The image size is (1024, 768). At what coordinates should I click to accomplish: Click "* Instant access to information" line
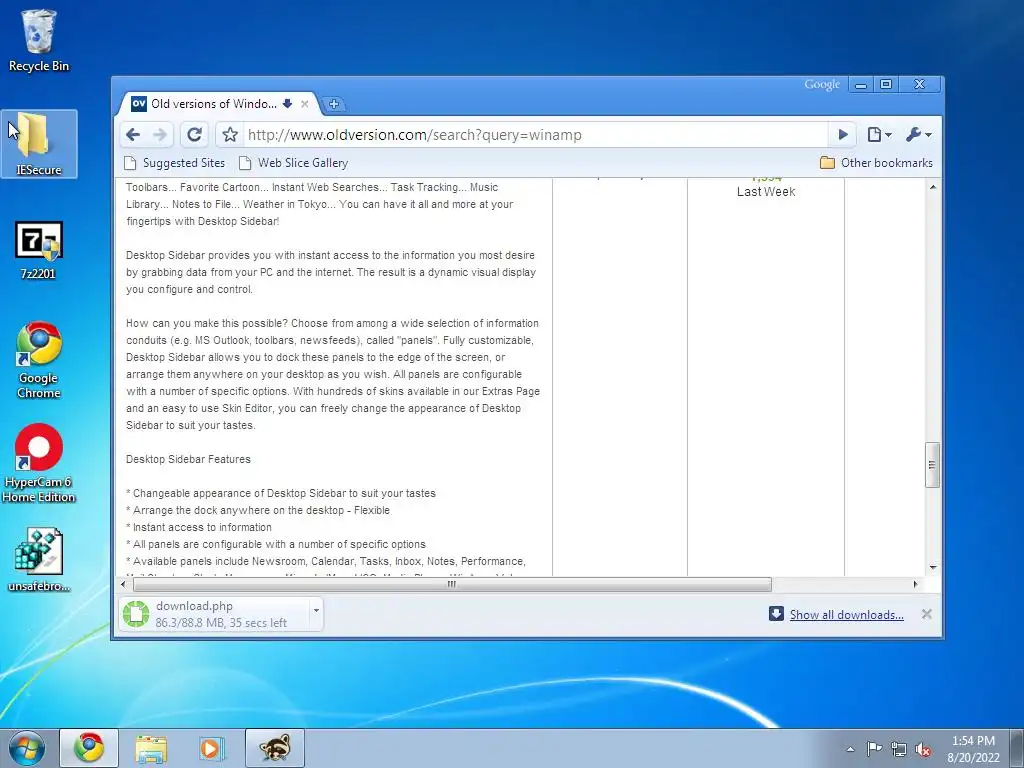199,527
